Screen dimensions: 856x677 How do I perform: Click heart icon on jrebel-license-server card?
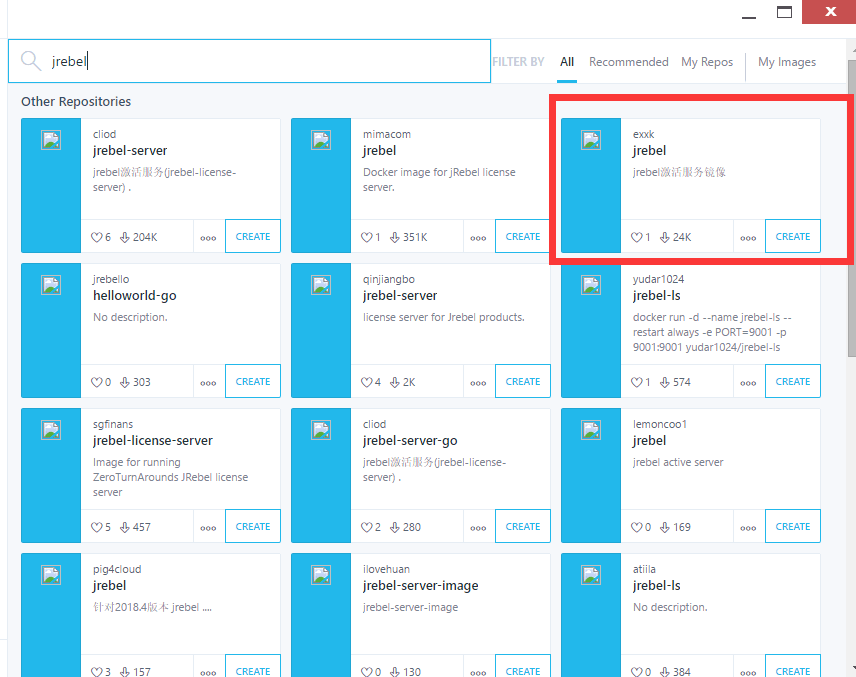(97, 527)
